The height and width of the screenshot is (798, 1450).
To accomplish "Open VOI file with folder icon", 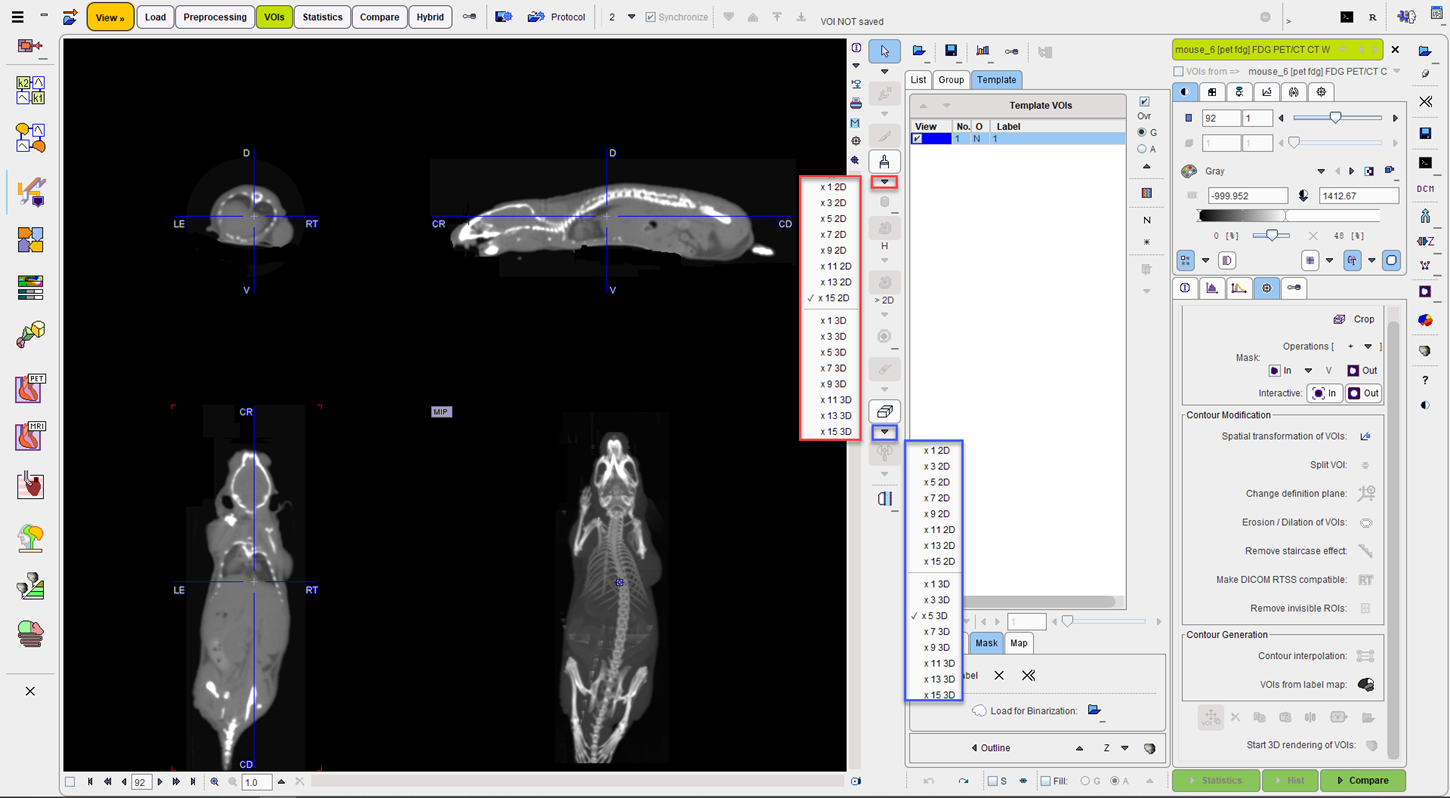I will (x=919, y=51).
